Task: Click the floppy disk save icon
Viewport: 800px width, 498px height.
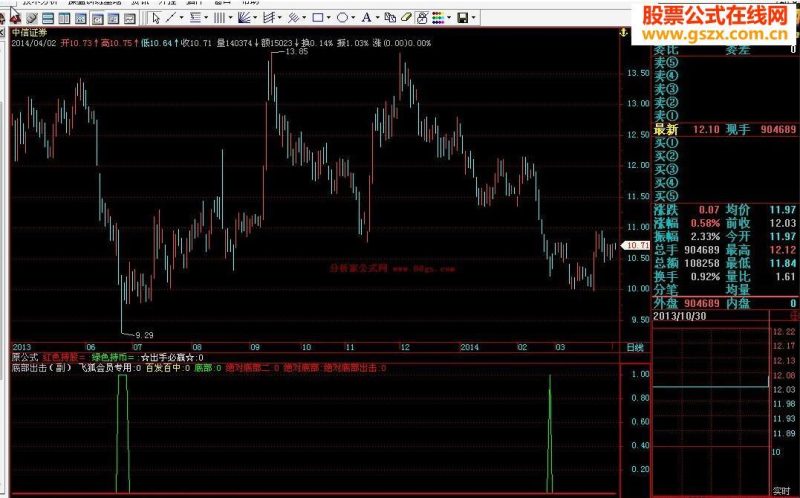Action: coord(463,18)
